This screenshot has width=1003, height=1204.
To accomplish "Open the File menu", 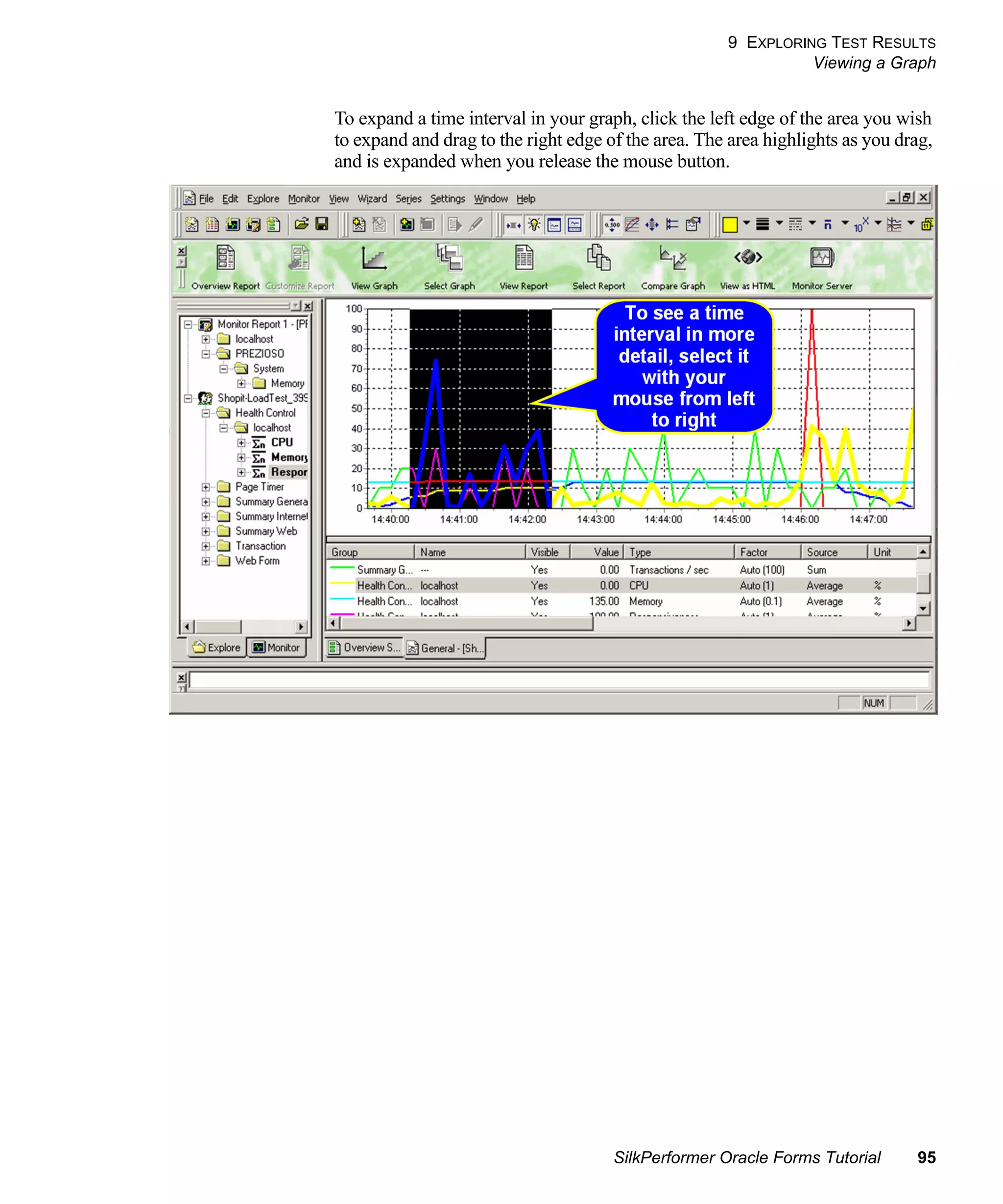I will pos(206,199).
